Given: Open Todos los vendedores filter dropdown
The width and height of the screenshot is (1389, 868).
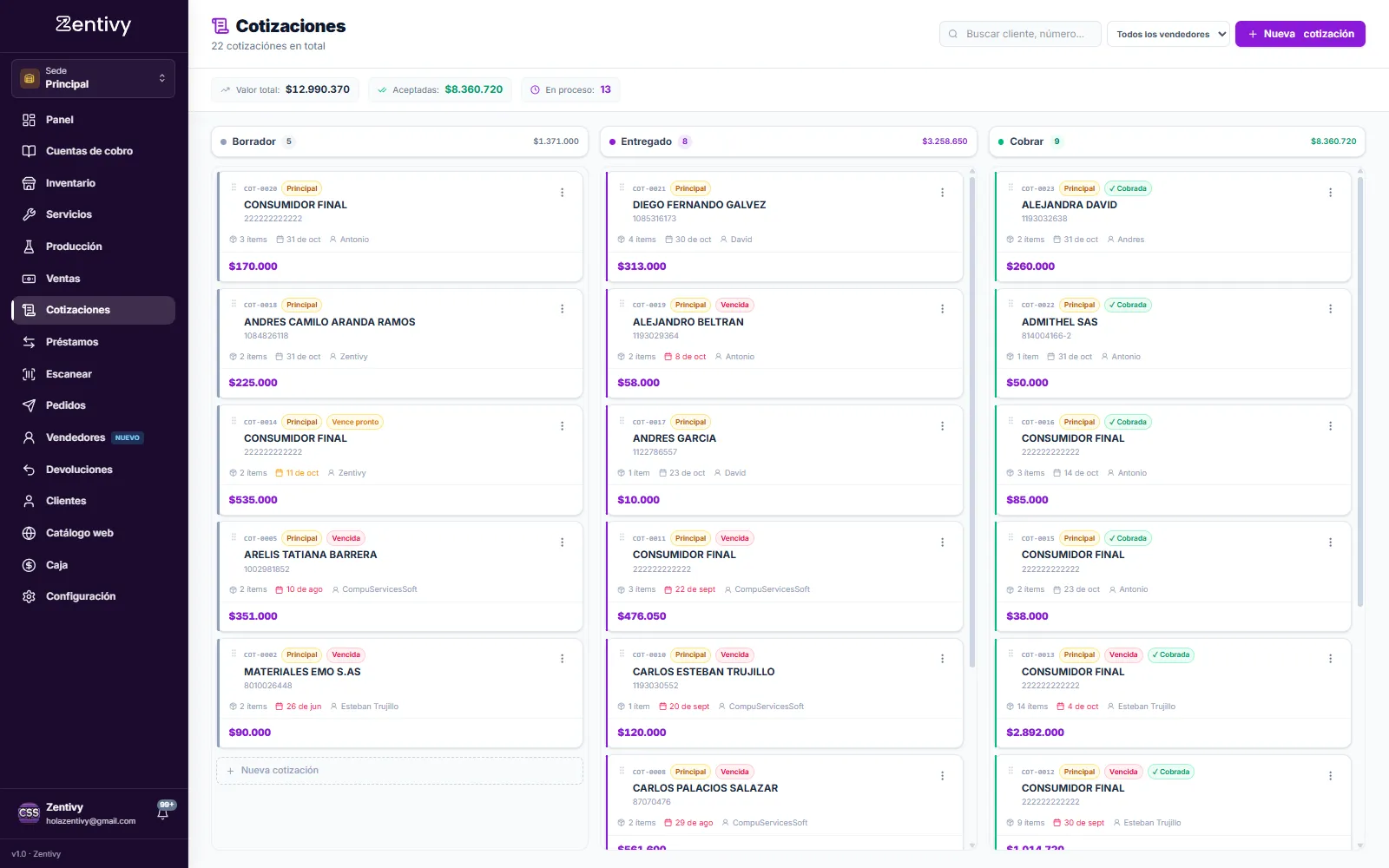Looking at the screenshot, I should 1168,34.
